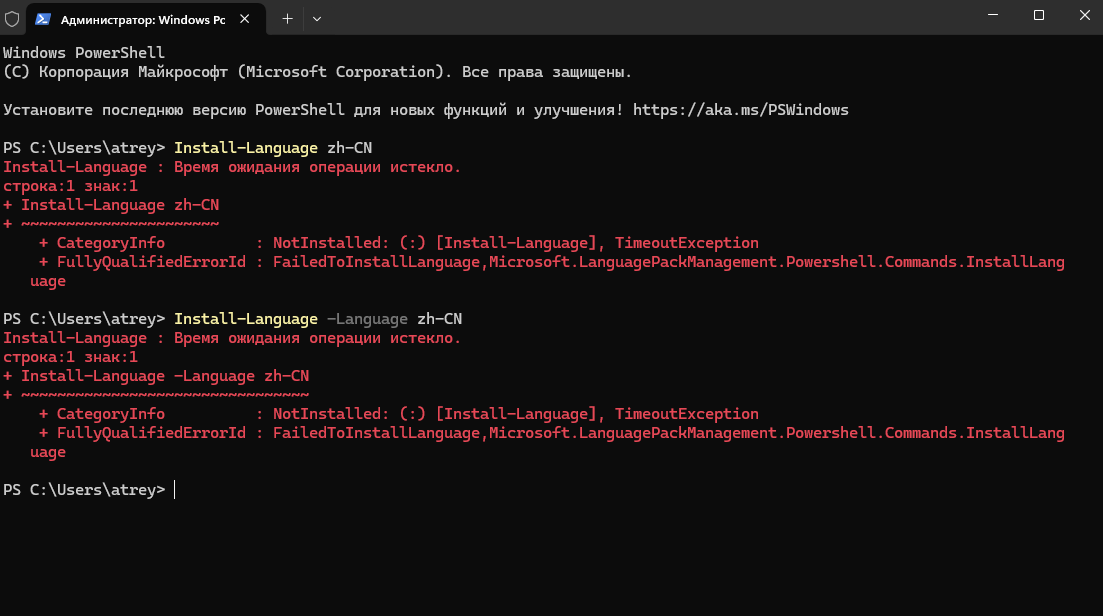Click the red "+ Install-Language -Language zh-CN" line
The height and width of the screenshot is (616, 1103).
(x=156, y=376)
